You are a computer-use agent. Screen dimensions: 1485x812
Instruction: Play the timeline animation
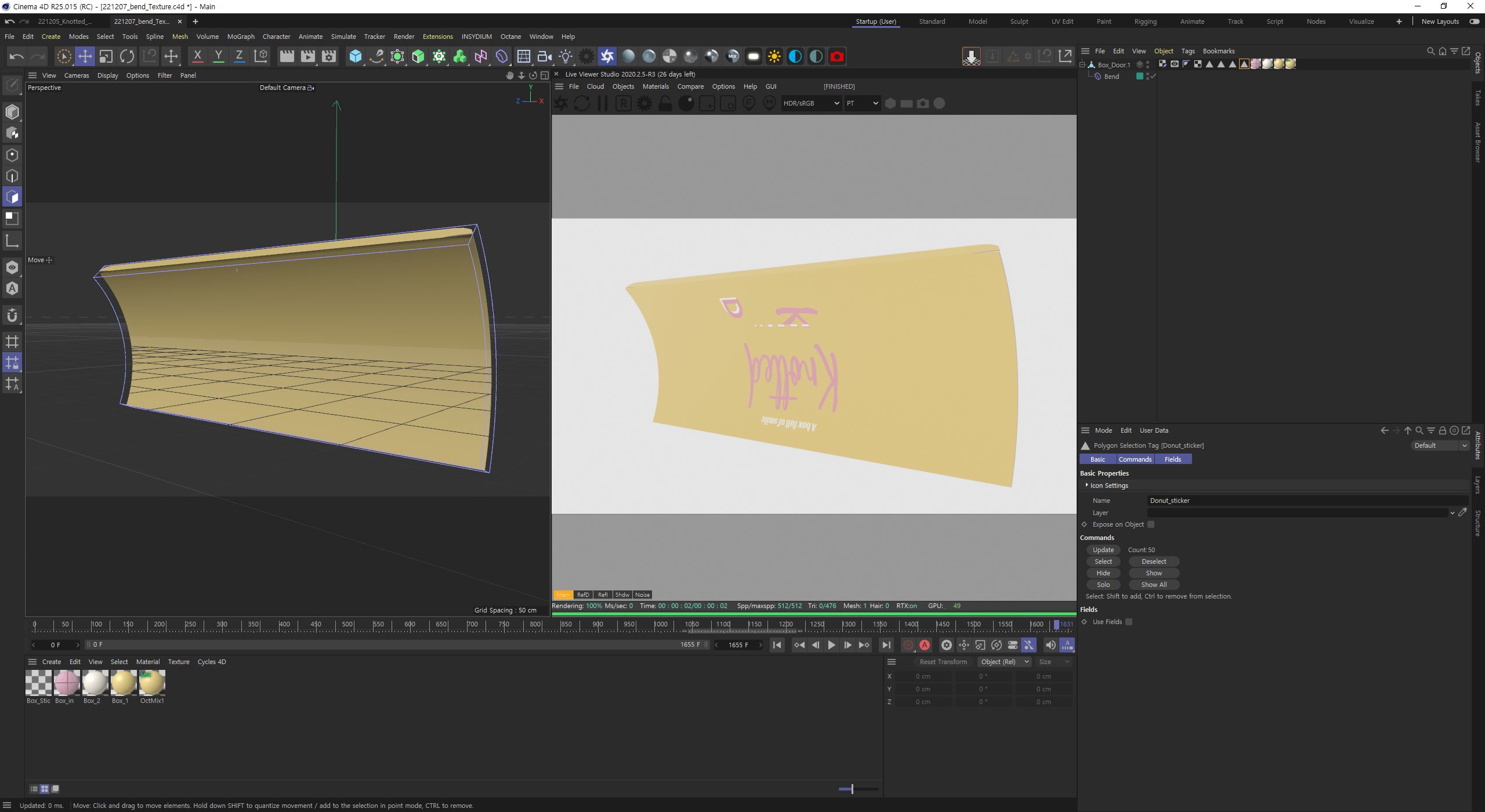(831, 645)
